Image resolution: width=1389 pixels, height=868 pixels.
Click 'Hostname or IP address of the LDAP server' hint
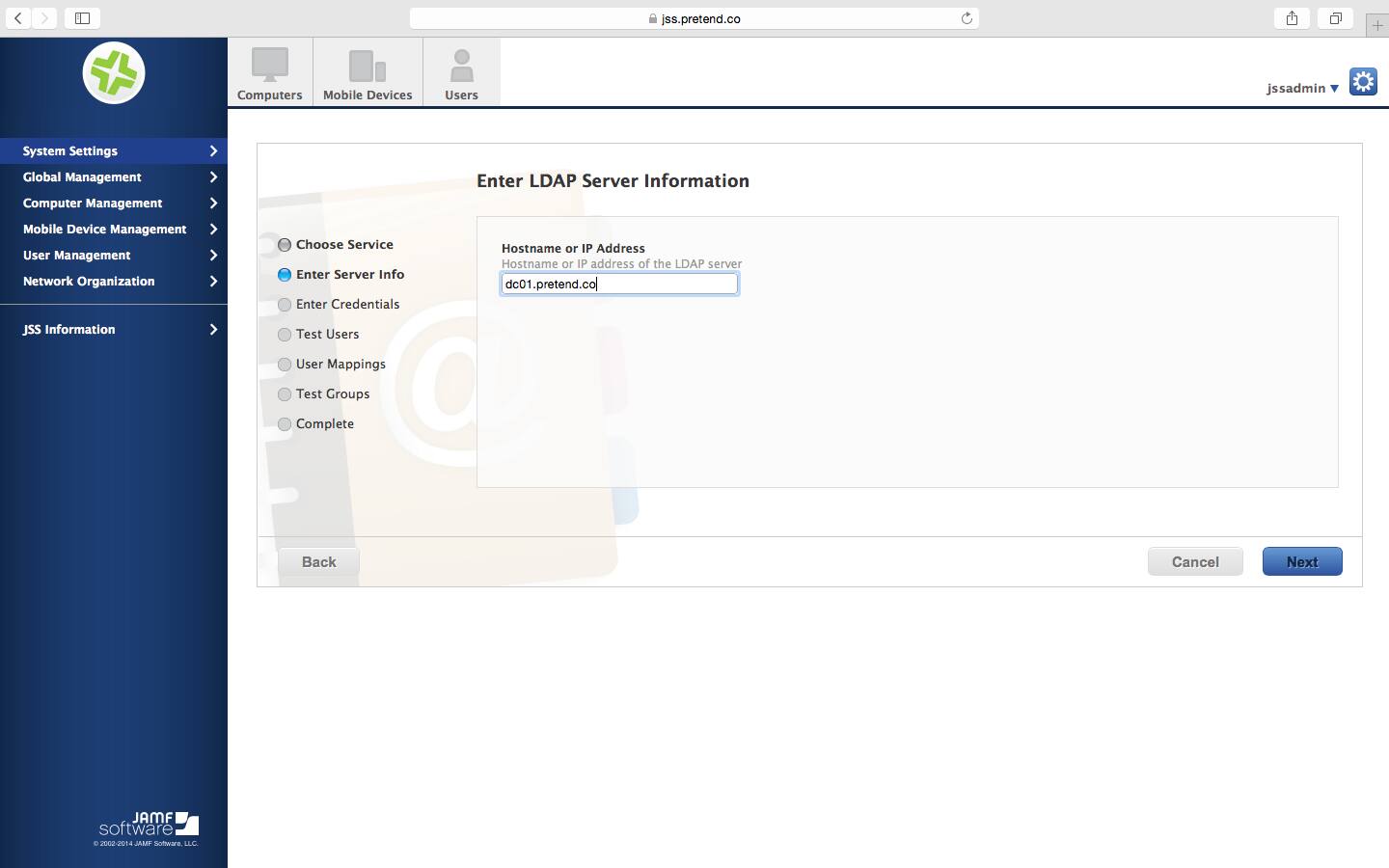(x=621, y=263)
